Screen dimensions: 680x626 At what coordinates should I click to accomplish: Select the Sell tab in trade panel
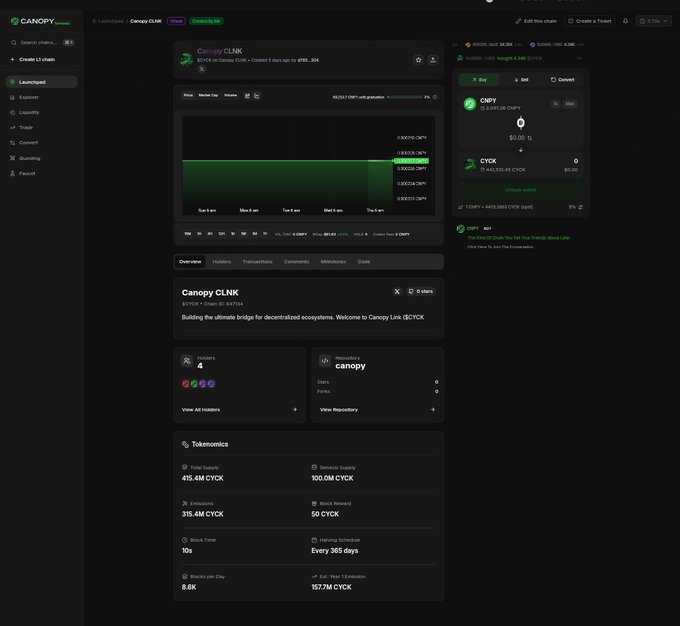[521, 80]
